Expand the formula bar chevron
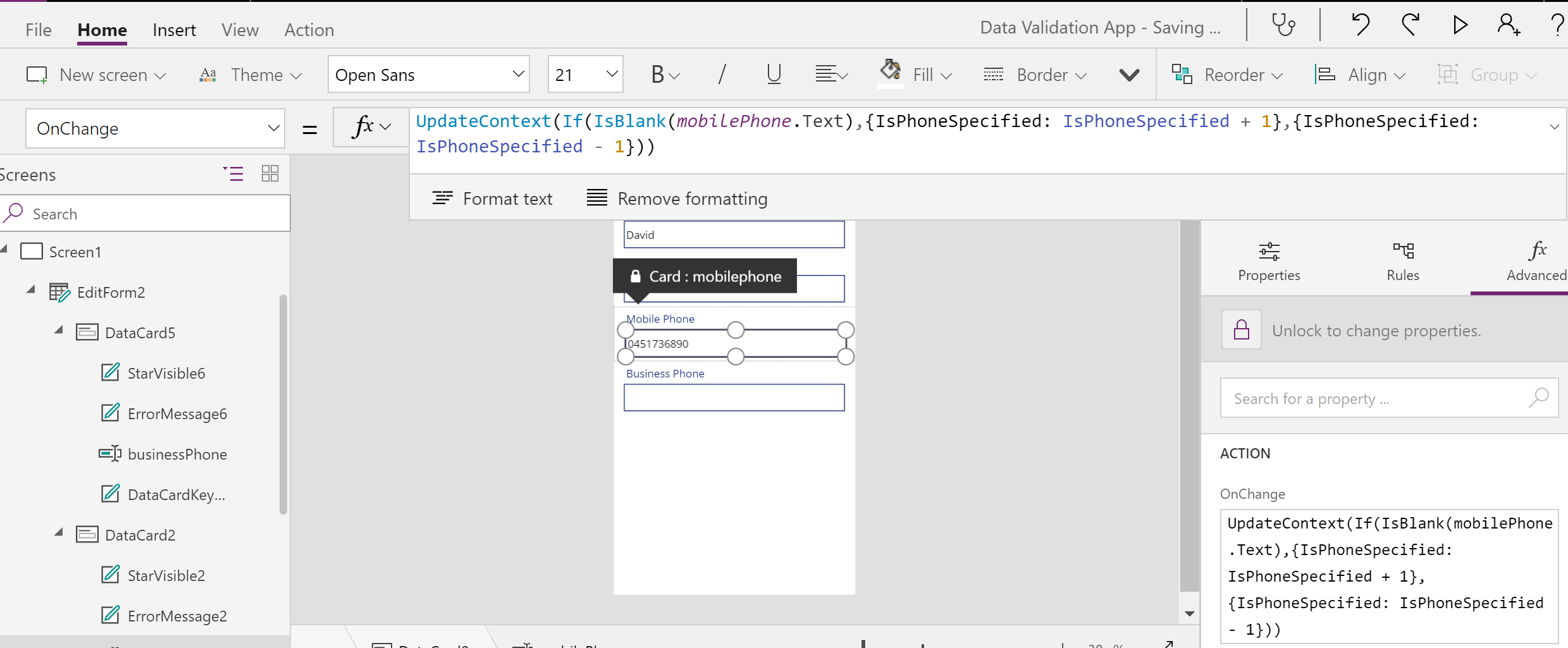 coord(1554,127)
